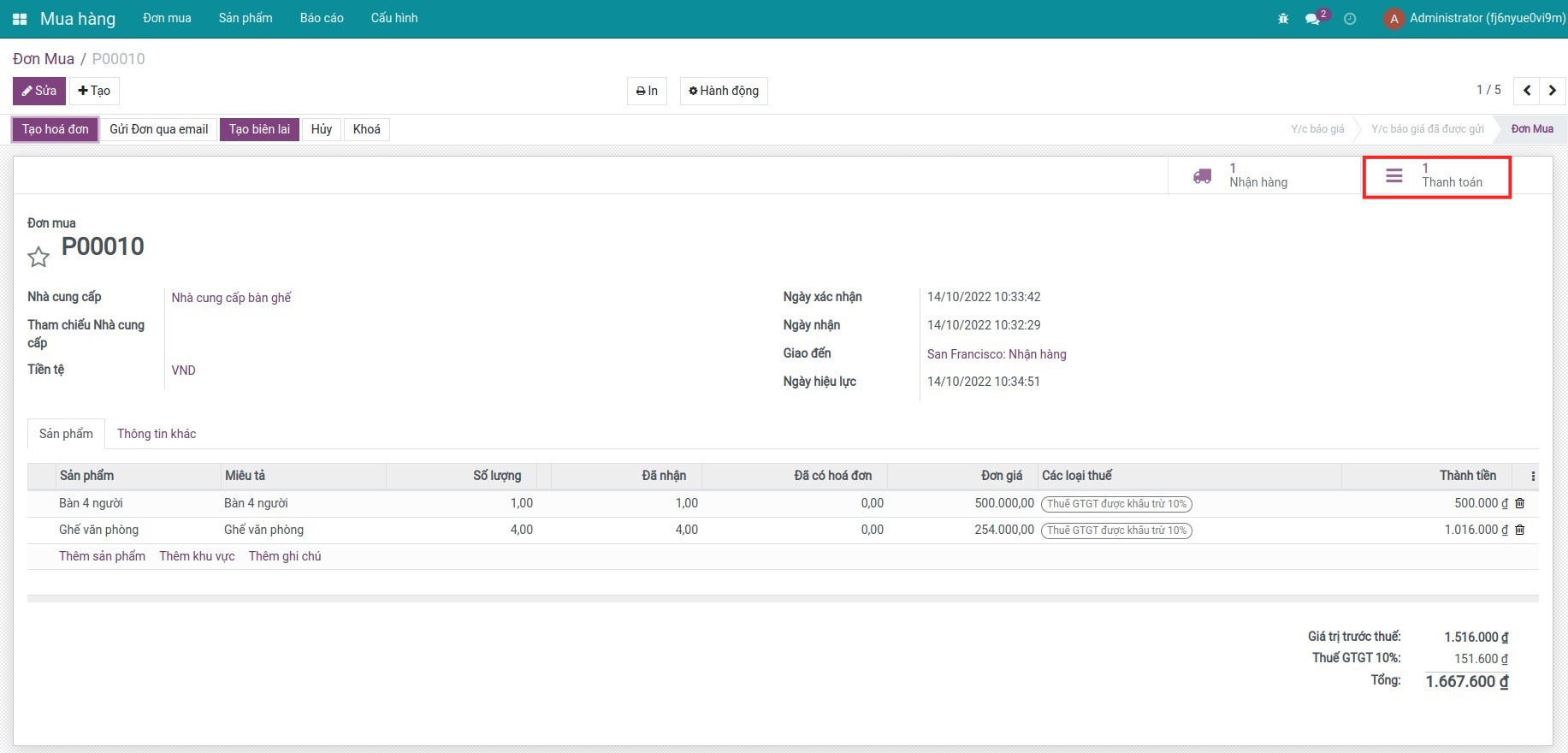Image resolution: width=1568 pixels, height=753 pixels.
Task: Open the activities clock icon
Action: click(x=1350, y=19)
